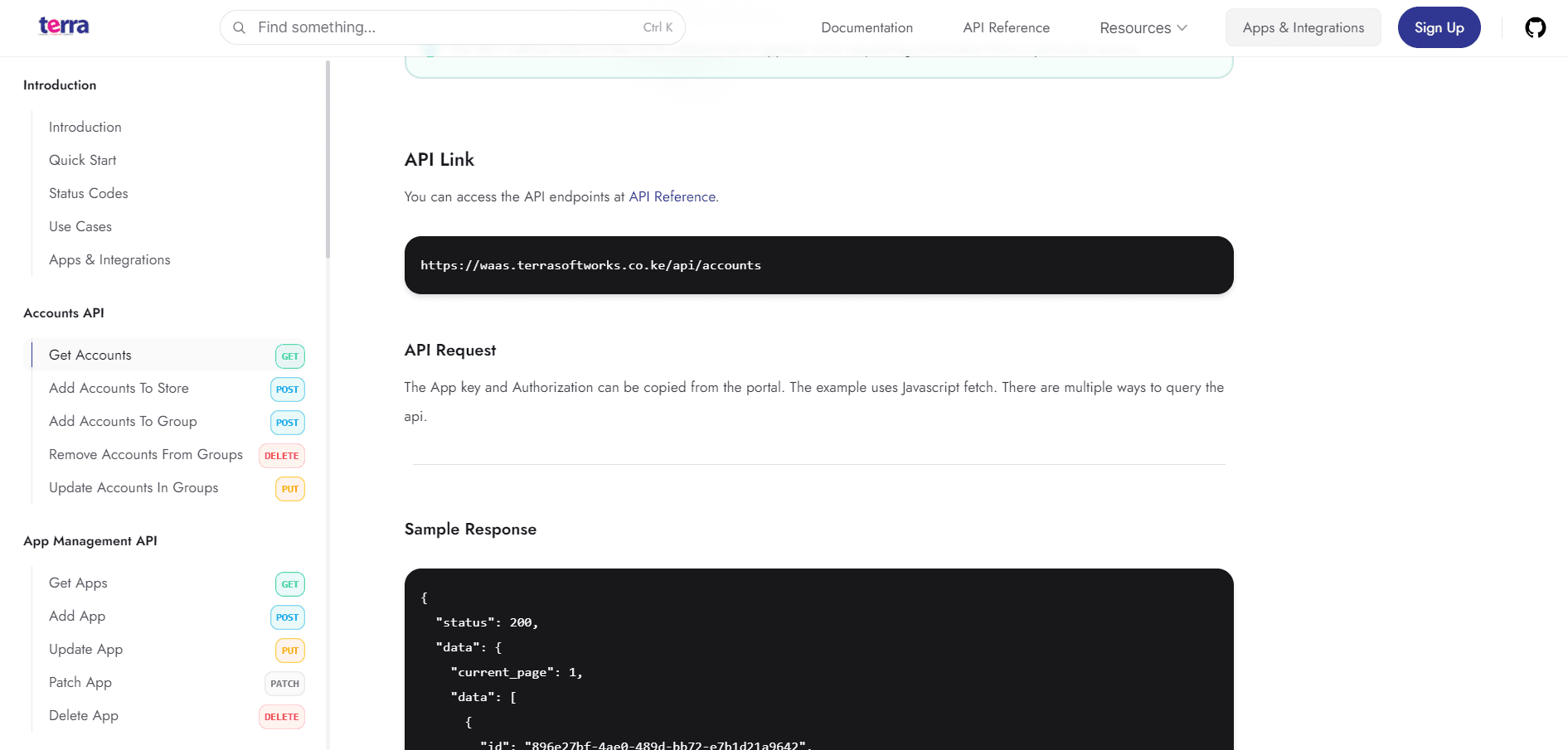
Task: Select Quick Start in the sidebar
Action: (x=82, y=160)
